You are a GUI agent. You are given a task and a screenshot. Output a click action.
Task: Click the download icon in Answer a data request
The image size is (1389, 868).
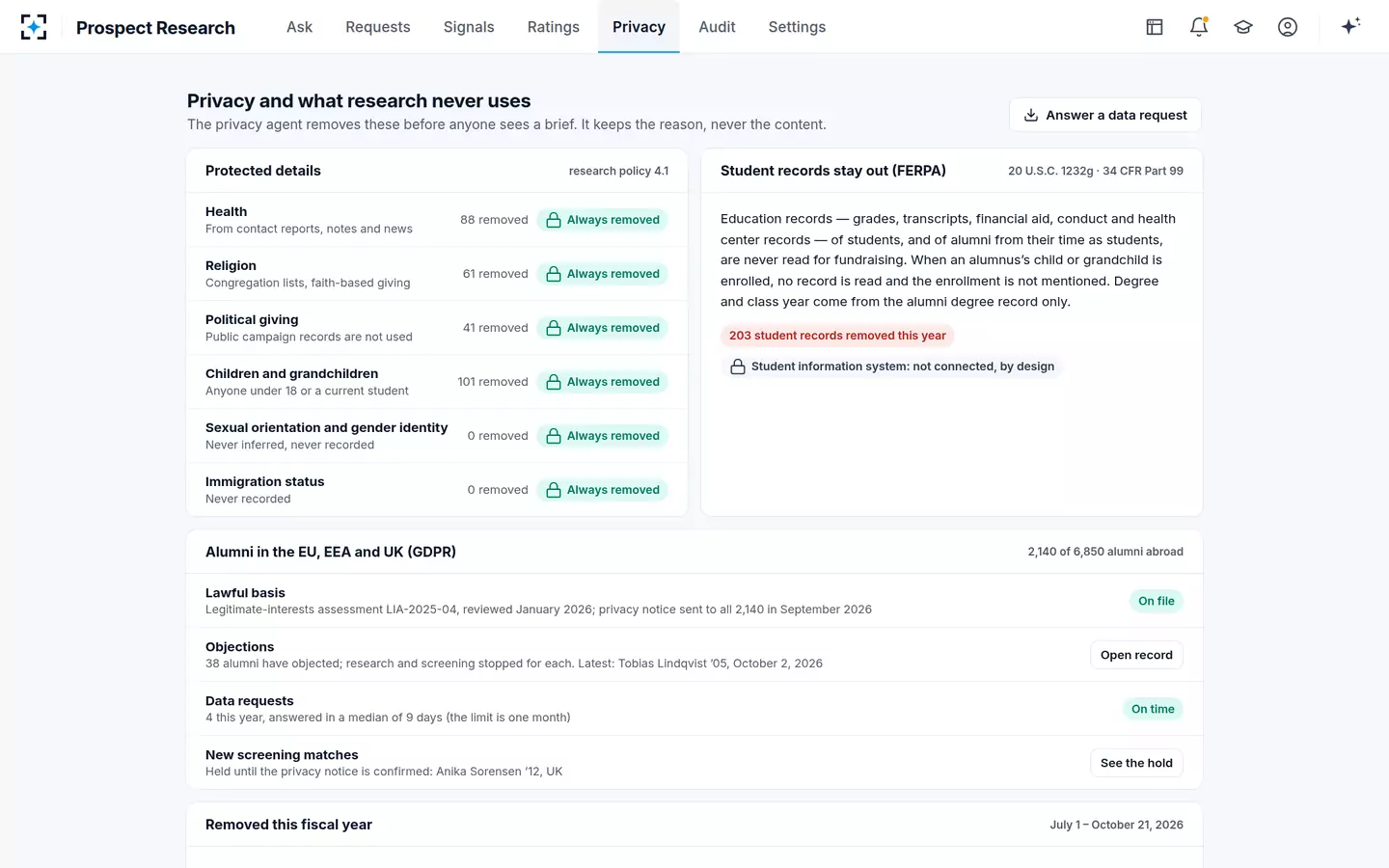[1031, 115]
